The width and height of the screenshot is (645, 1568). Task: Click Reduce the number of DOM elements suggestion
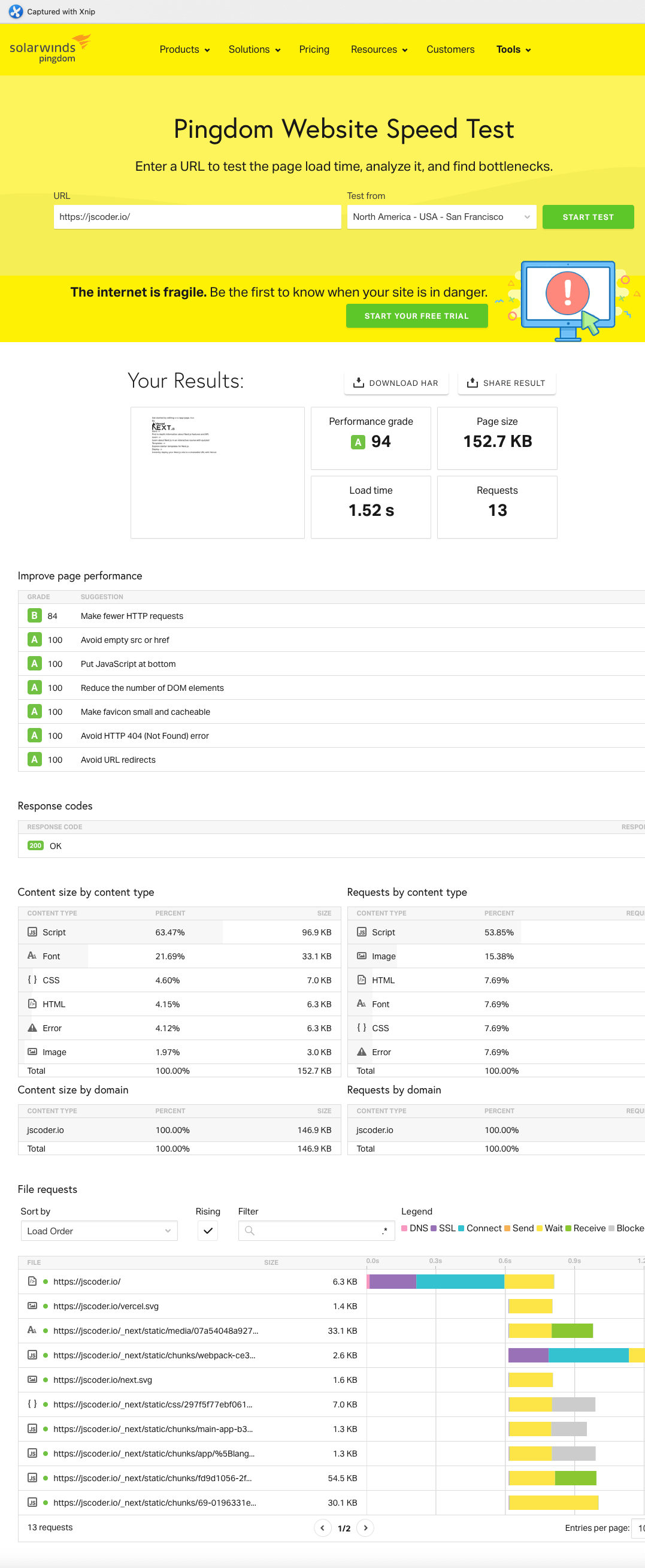[x=332, y=687]
